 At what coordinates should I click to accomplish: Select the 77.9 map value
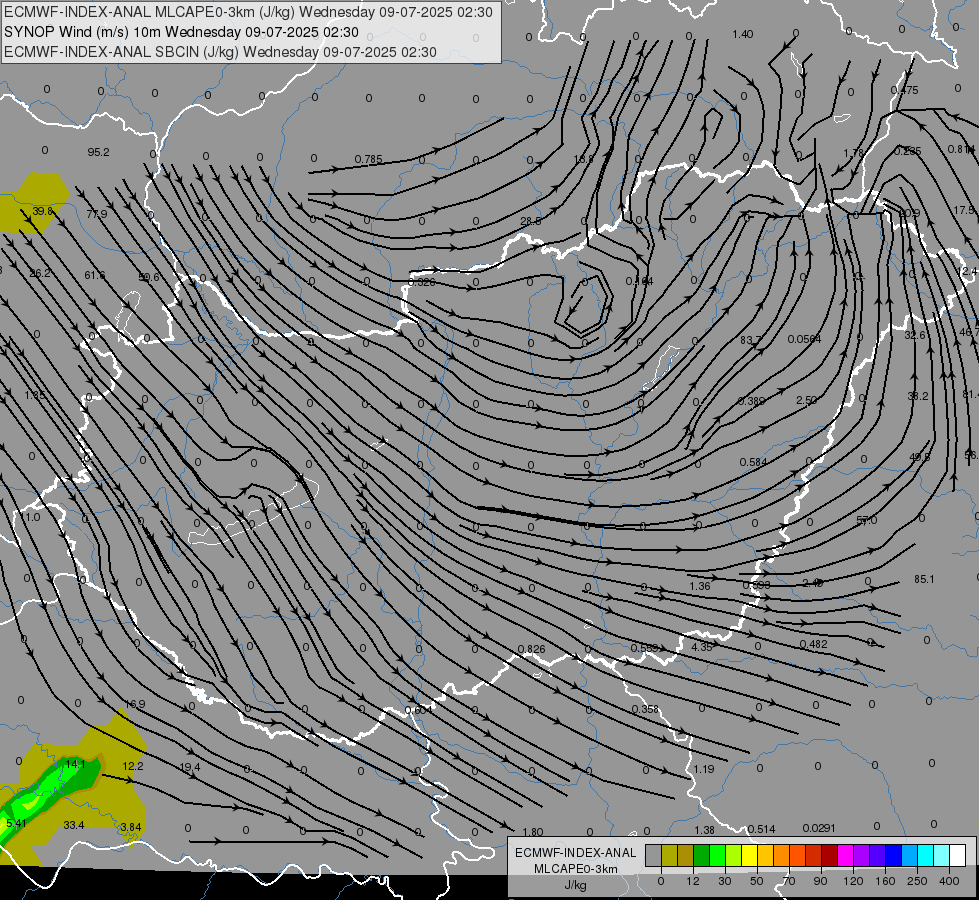click(97, 214)
